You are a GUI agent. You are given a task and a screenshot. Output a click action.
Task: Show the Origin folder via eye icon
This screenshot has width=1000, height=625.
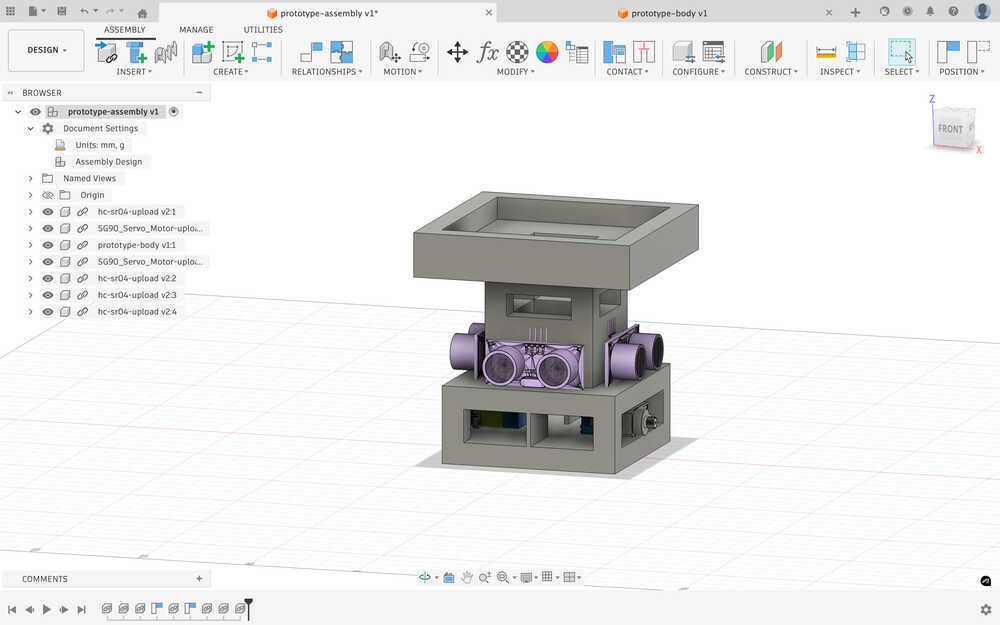(47, 195)
